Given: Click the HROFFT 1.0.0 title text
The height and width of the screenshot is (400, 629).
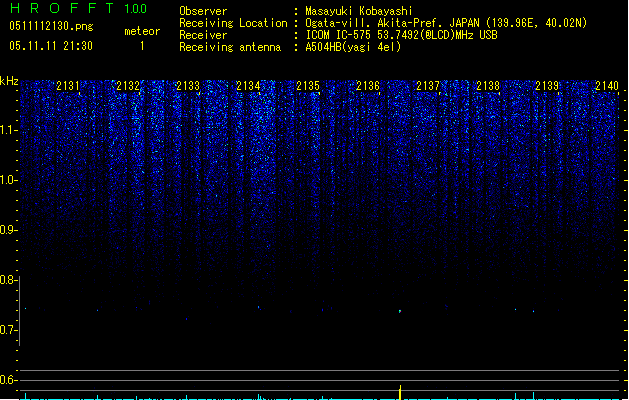Looking at the screenshot, I should pos(78,8).
